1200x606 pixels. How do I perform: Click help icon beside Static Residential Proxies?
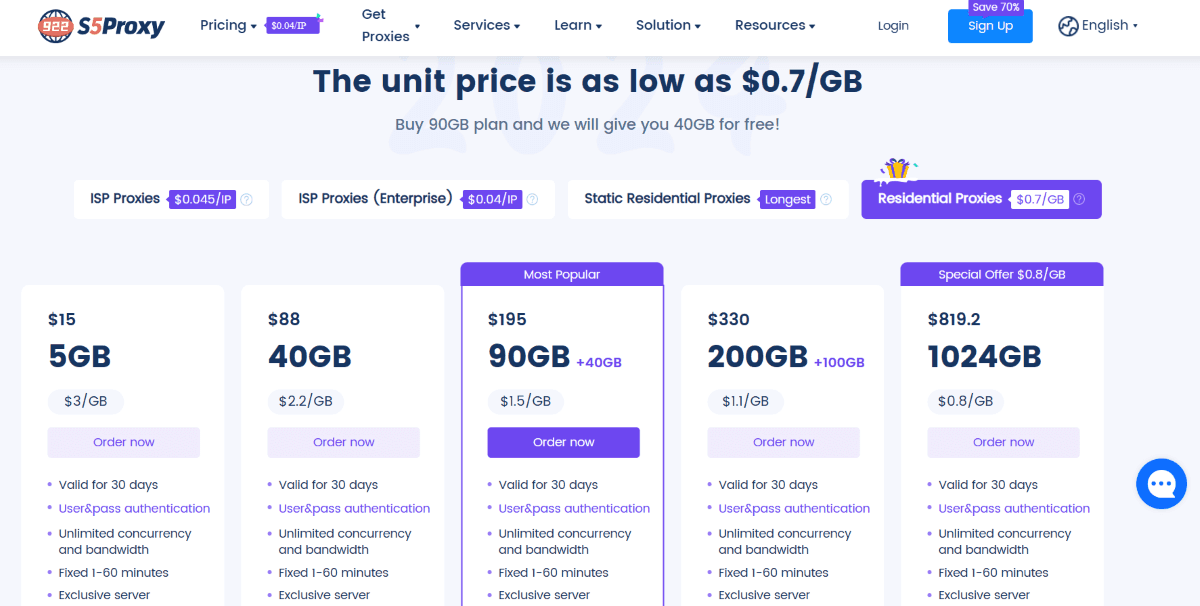[x=826, y=199]
